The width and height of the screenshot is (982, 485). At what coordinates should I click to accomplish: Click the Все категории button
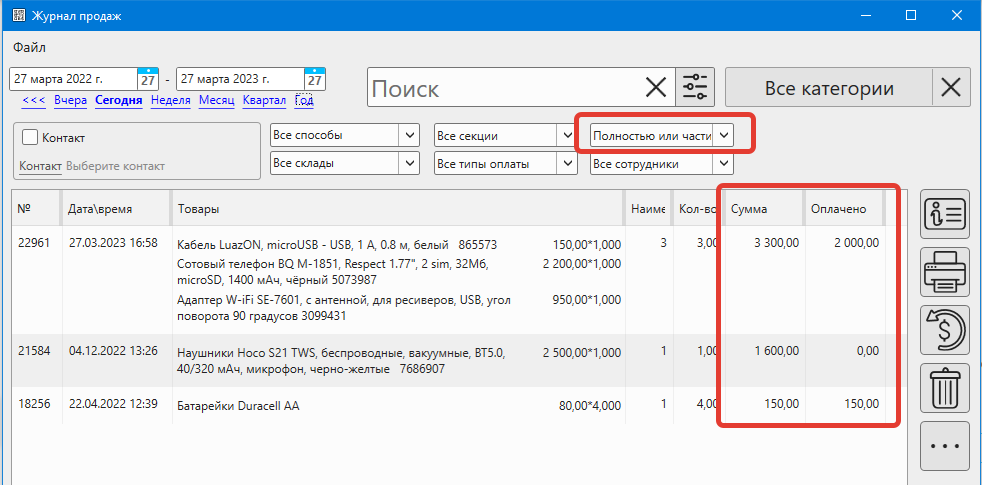(x=828, y=88)
